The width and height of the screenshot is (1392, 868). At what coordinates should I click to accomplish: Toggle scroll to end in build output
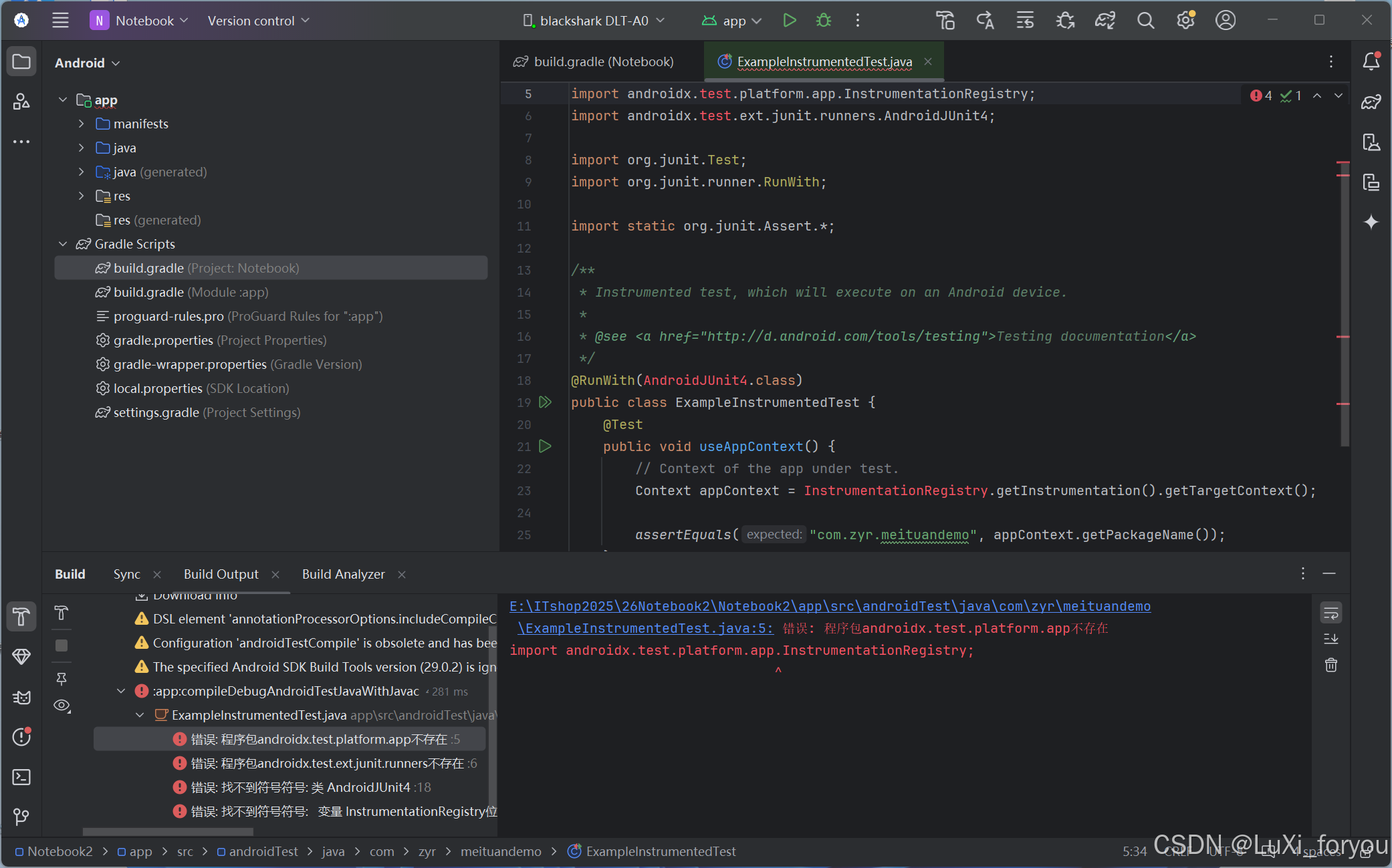(1330, 639)
